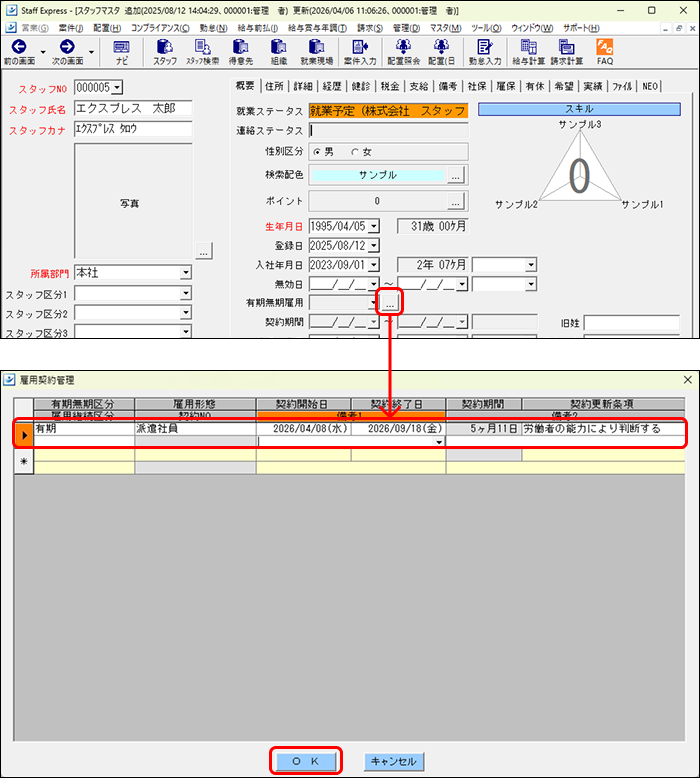The width and height of the screenshot is (700, 778).
Task: Go back with 前の画面 arrow icon
Action: tap(19, 47)
